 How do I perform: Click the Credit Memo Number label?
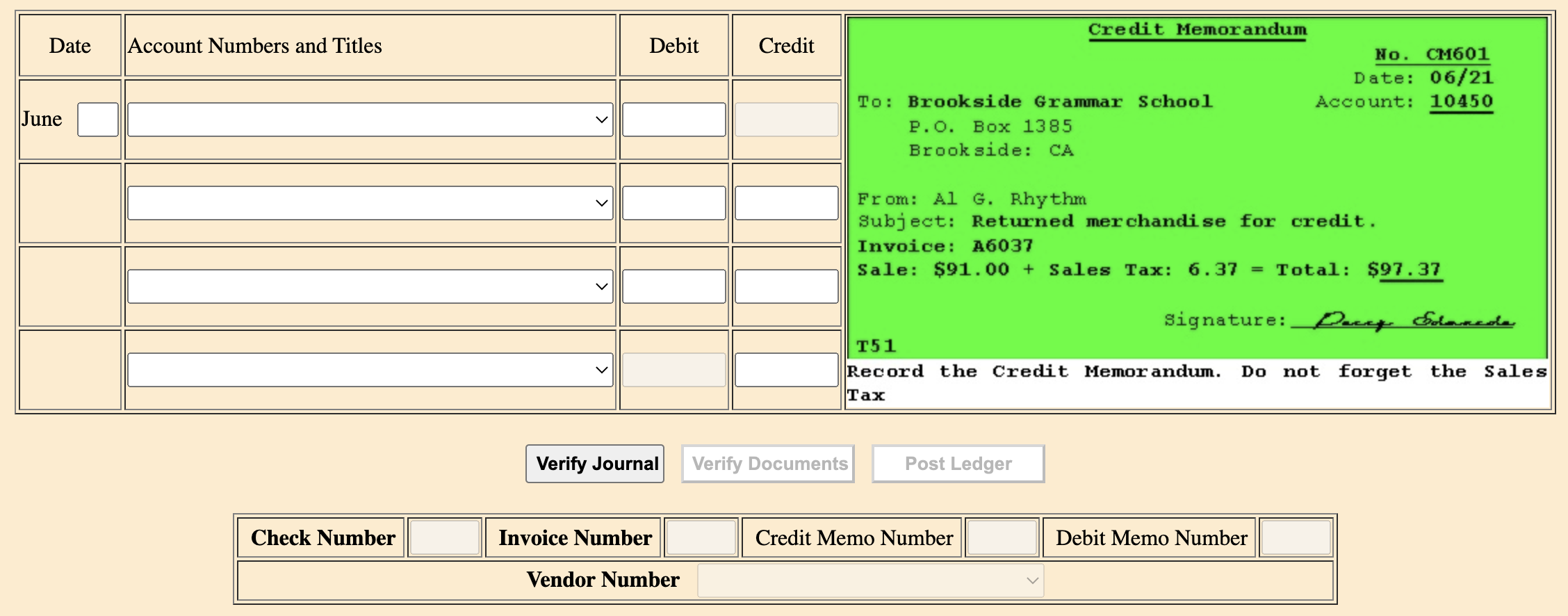pos(854,538)
